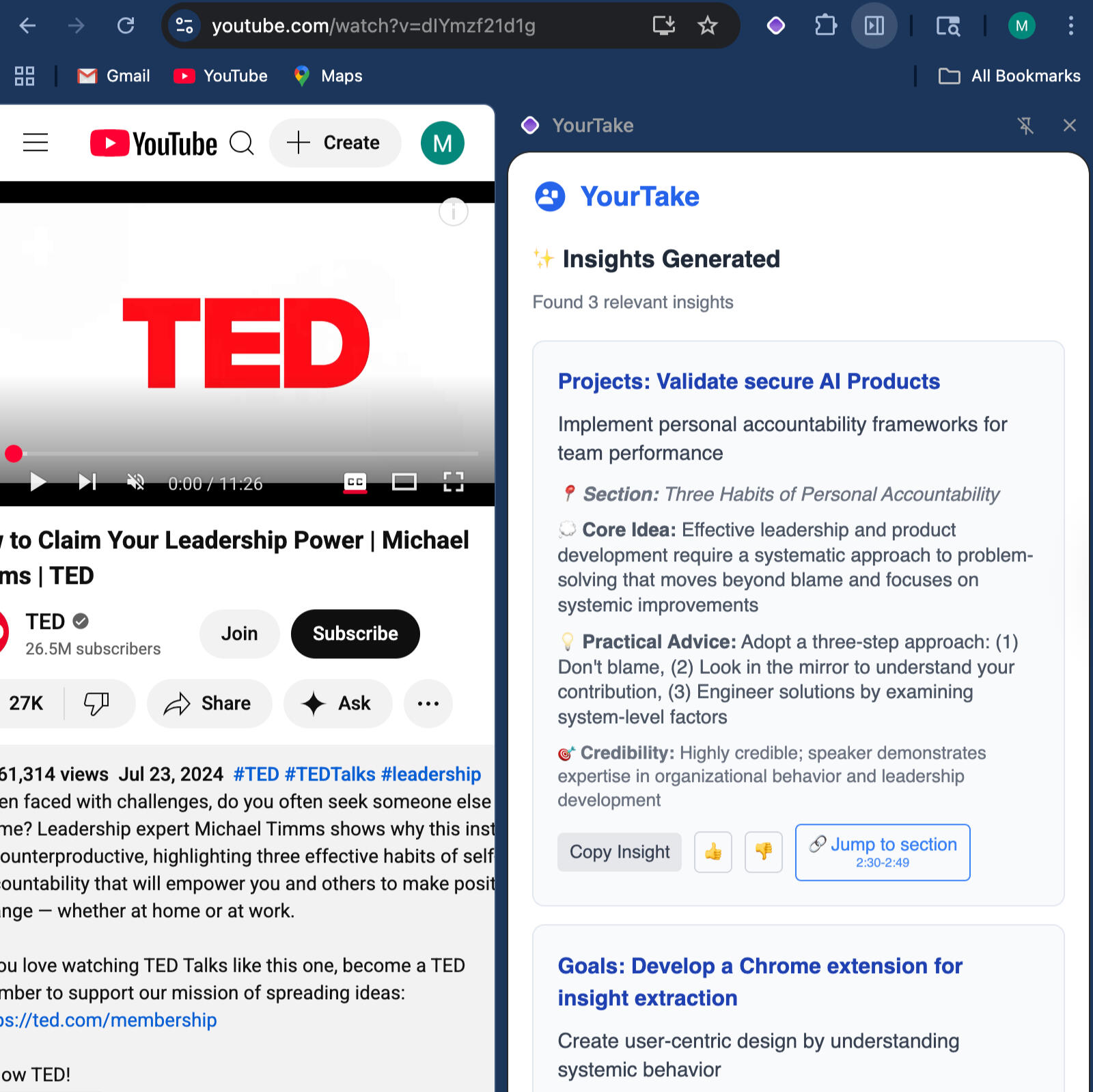This screenshot has height=1092, width=1093.
Task: Click YourTake profile icon in panel
Action: [551, 197]
